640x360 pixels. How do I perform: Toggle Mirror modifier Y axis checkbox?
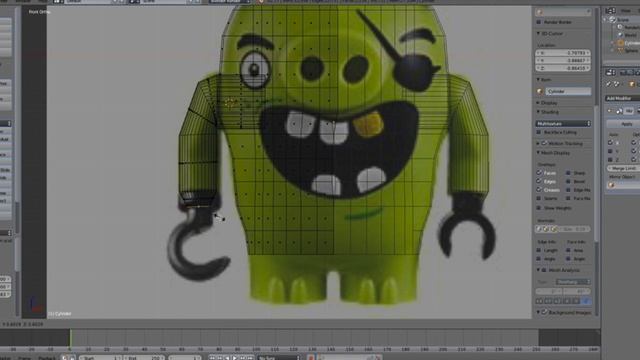pos(610,151)
